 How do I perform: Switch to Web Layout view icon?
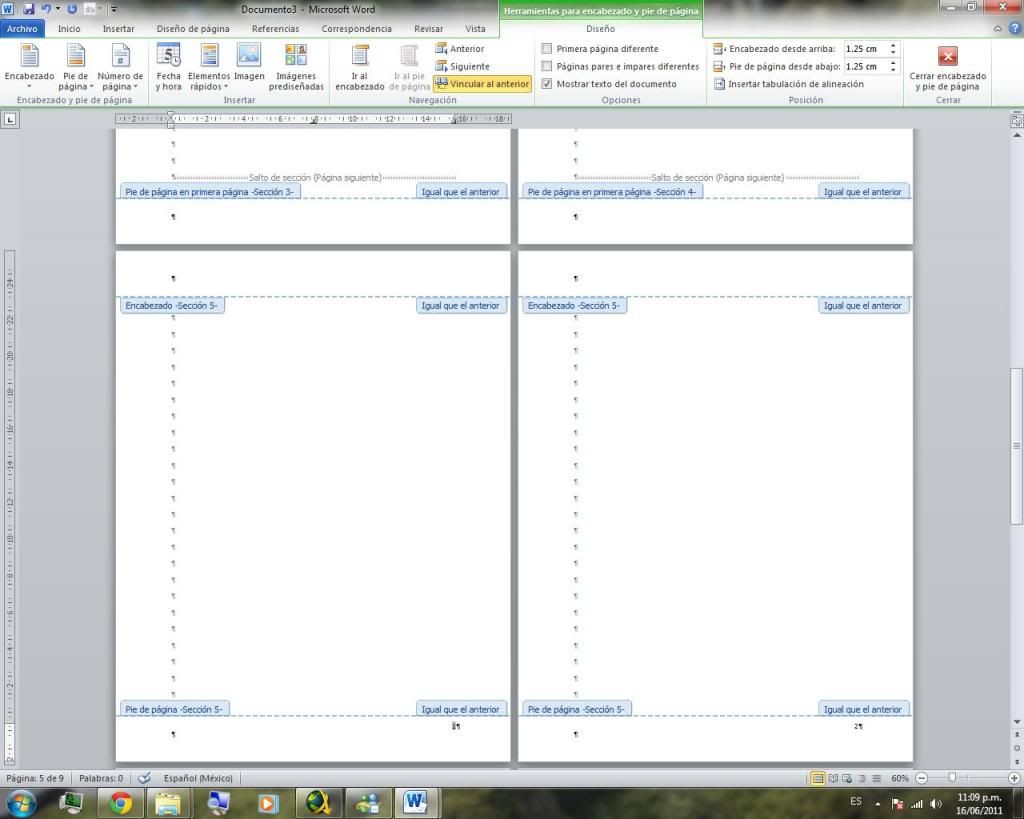(x=847, y=778)
